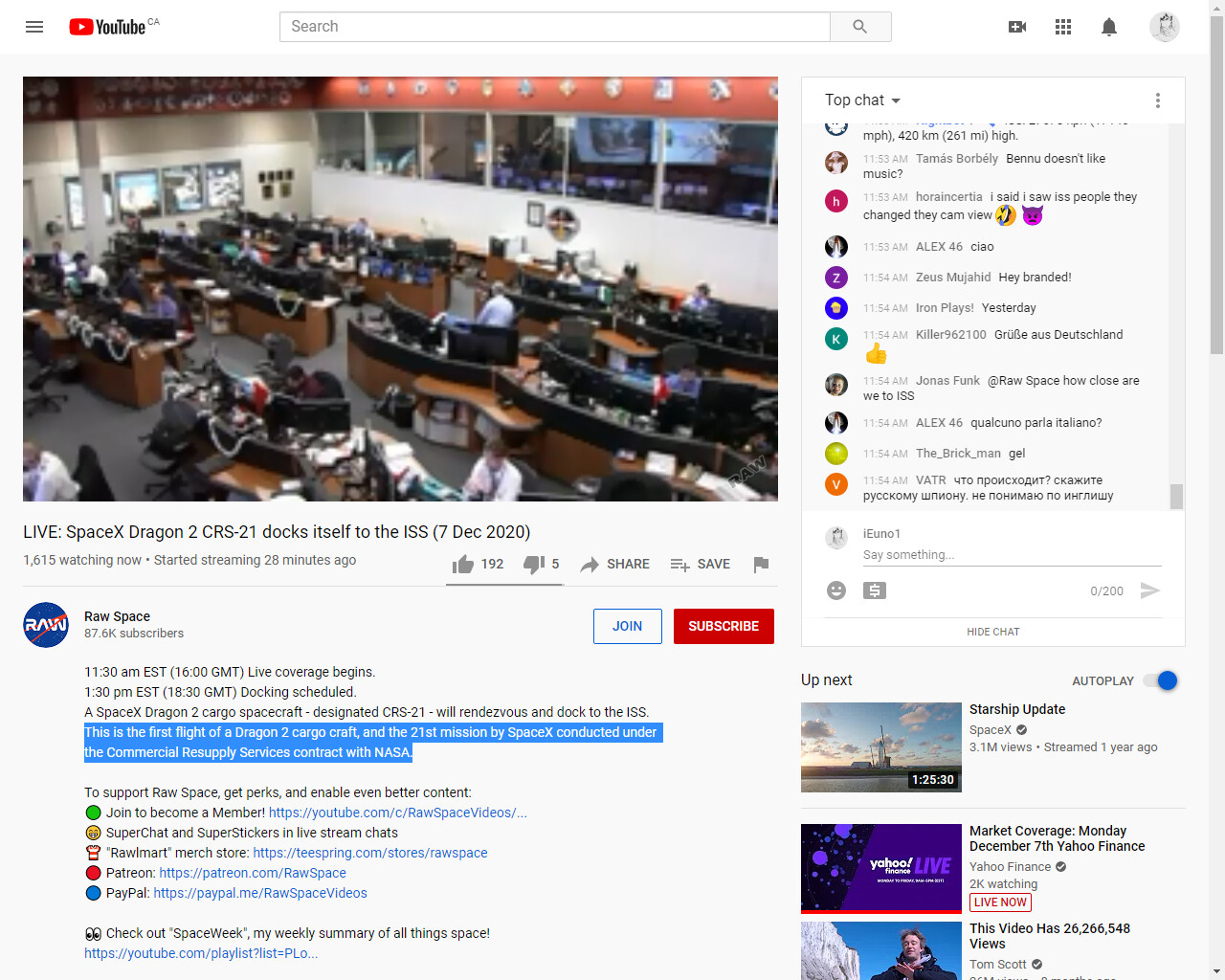Open the hamburger guide menu
1225x980 pixels.
tap(34, 27)
